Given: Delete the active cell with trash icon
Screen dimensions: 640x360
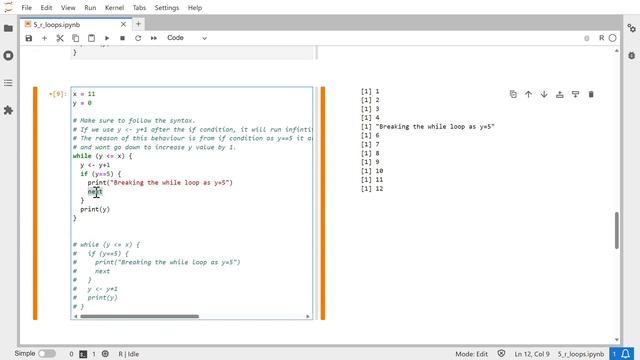Looking at the screenshot, I should (x=591, y=94).
